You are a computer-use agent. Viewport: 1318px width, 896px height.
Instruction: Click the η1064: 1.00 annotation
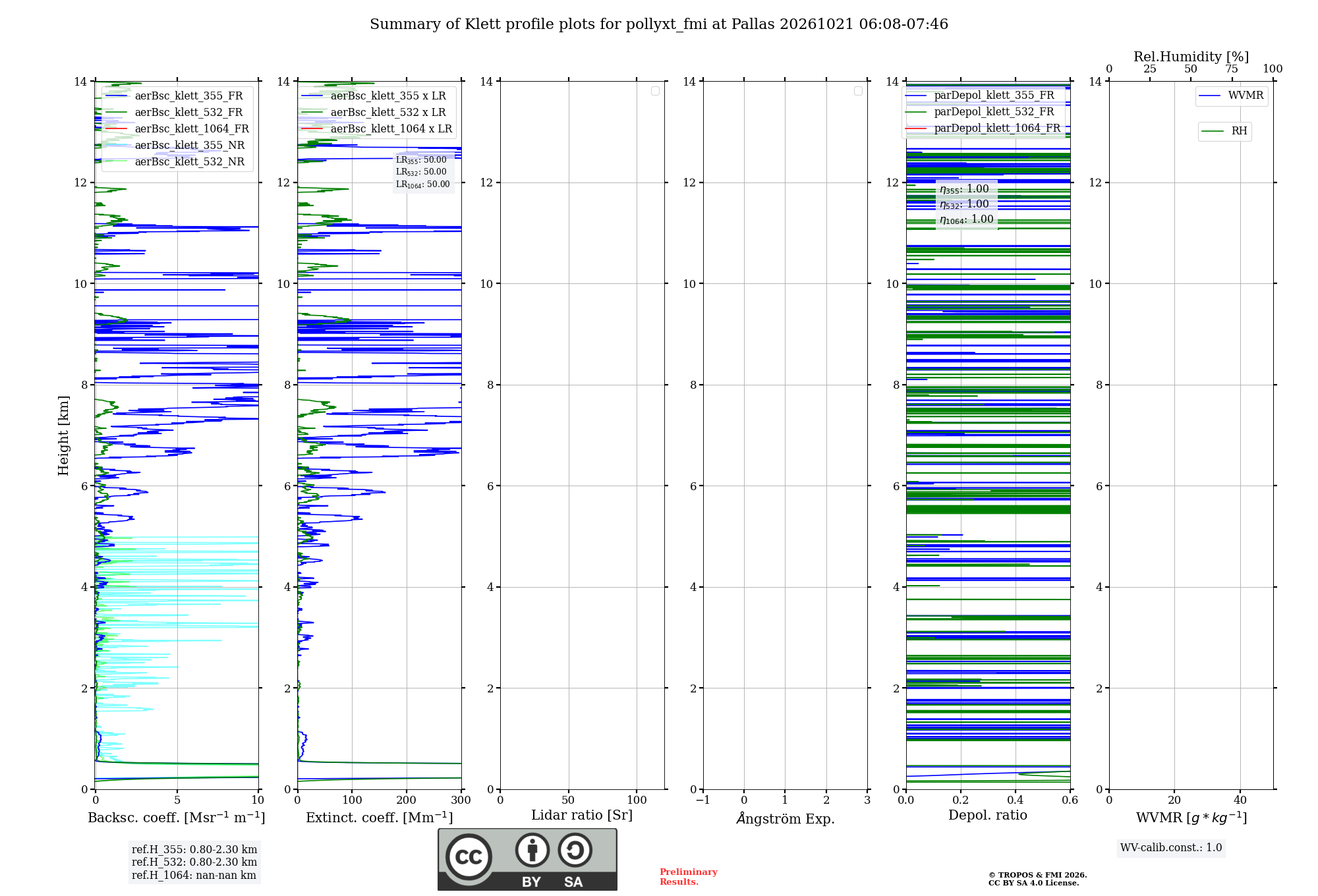coord(967,219)
